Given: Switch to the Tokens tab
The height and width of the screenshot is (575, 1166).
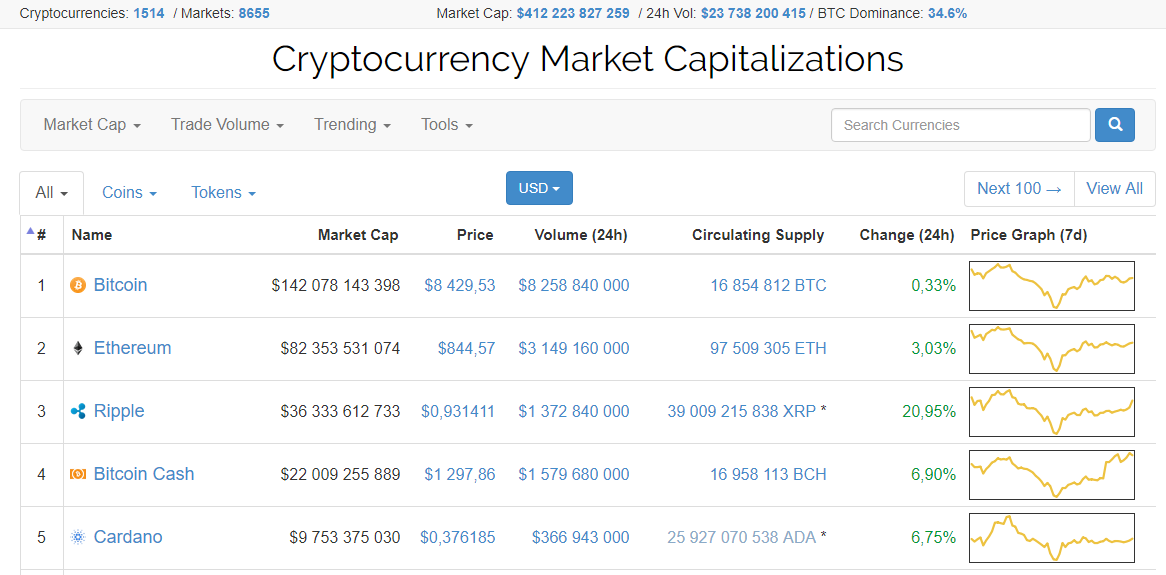Looking at the screenshot, I should click(223, 193).
